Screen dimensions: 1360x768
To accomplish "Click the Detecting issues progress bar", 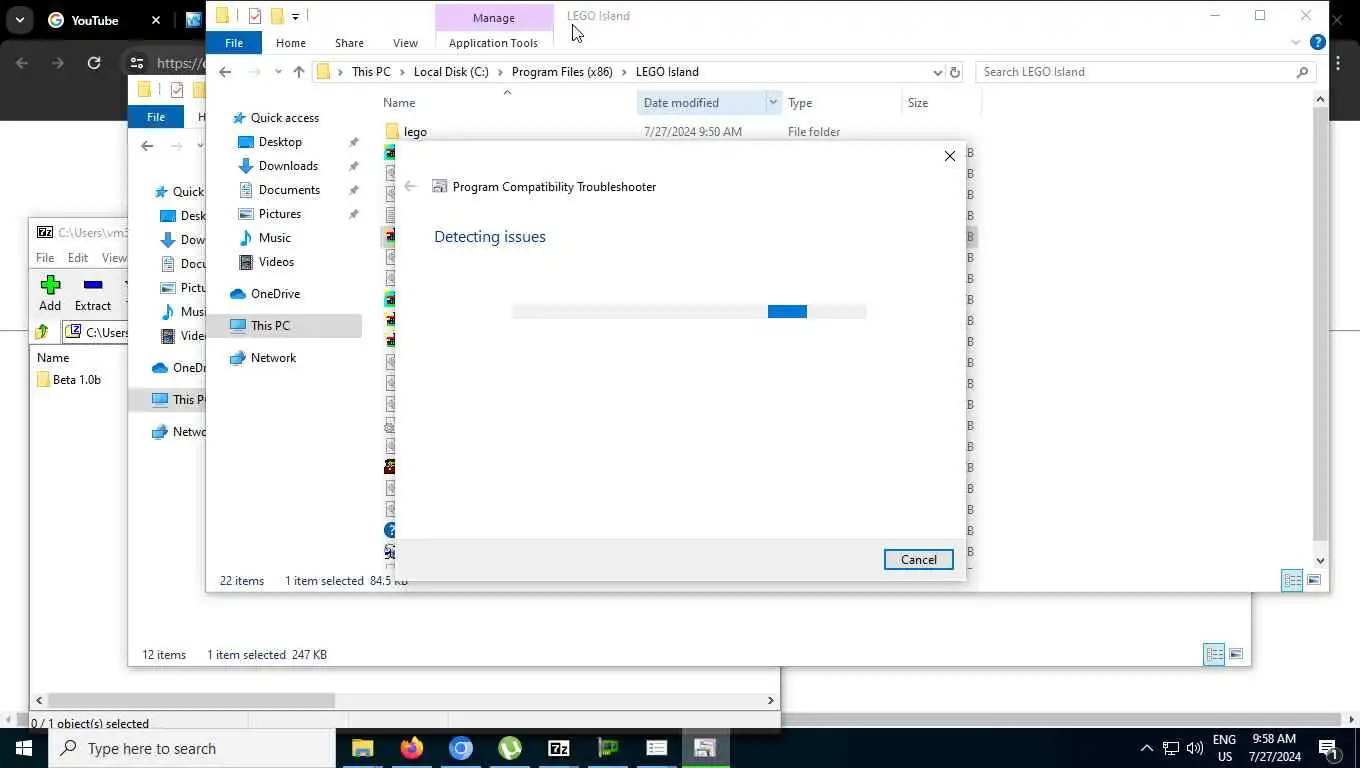I will [x=689, y=312].
